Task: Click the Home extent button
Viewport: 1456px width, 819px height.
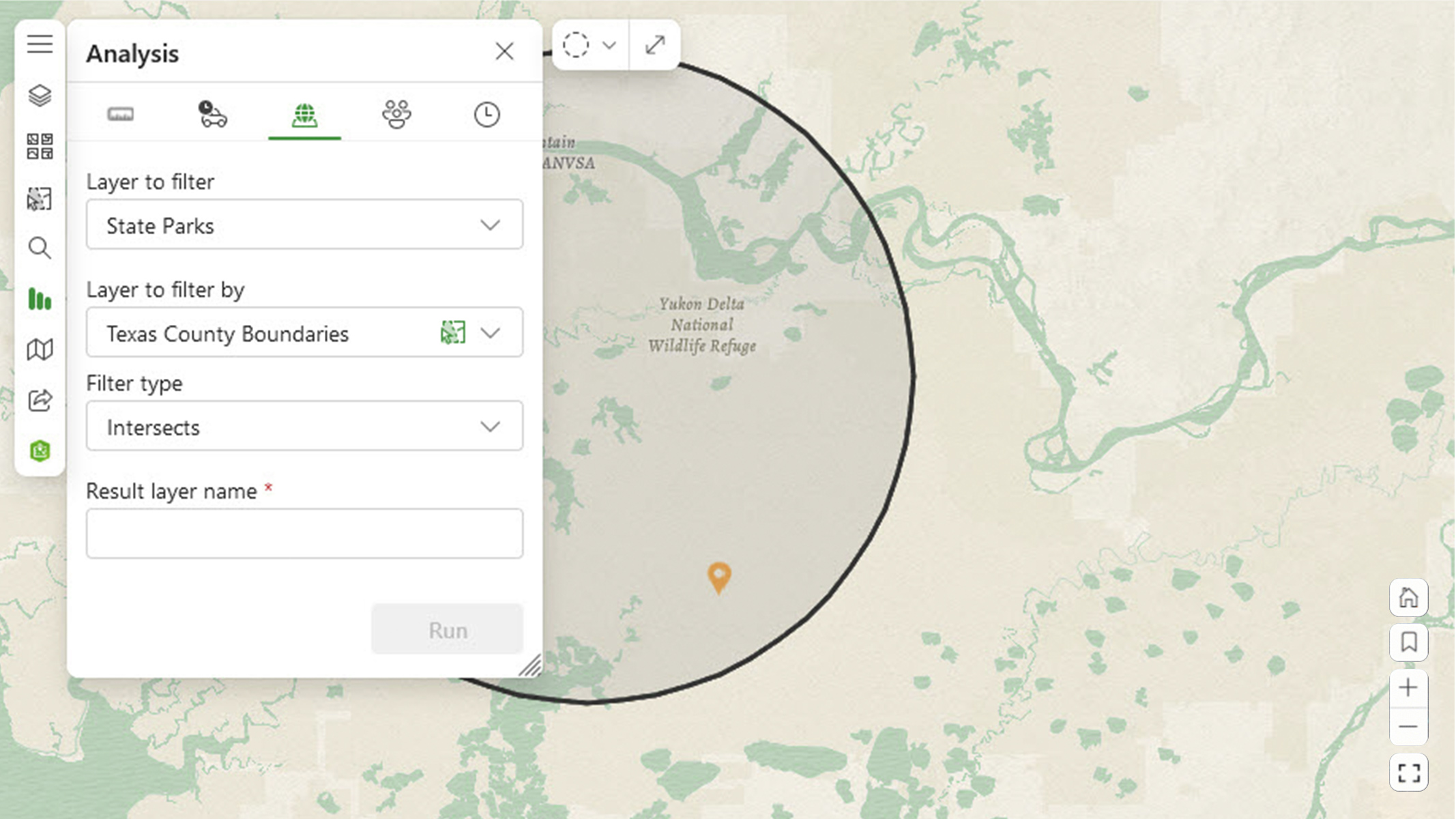Action: pyautogui.click(x=1408, y=598)
